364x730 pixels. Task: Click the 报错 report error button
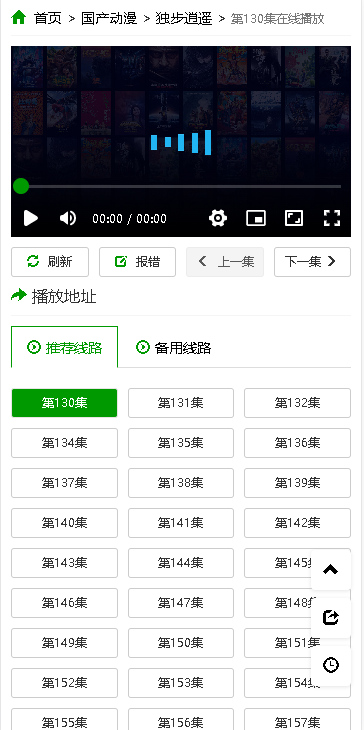pyautogui.click(x=137, y=262)
